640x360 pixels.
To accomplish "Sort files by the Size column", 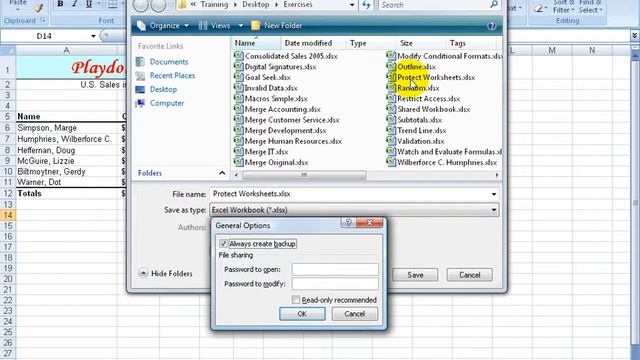I will [420, 43].
